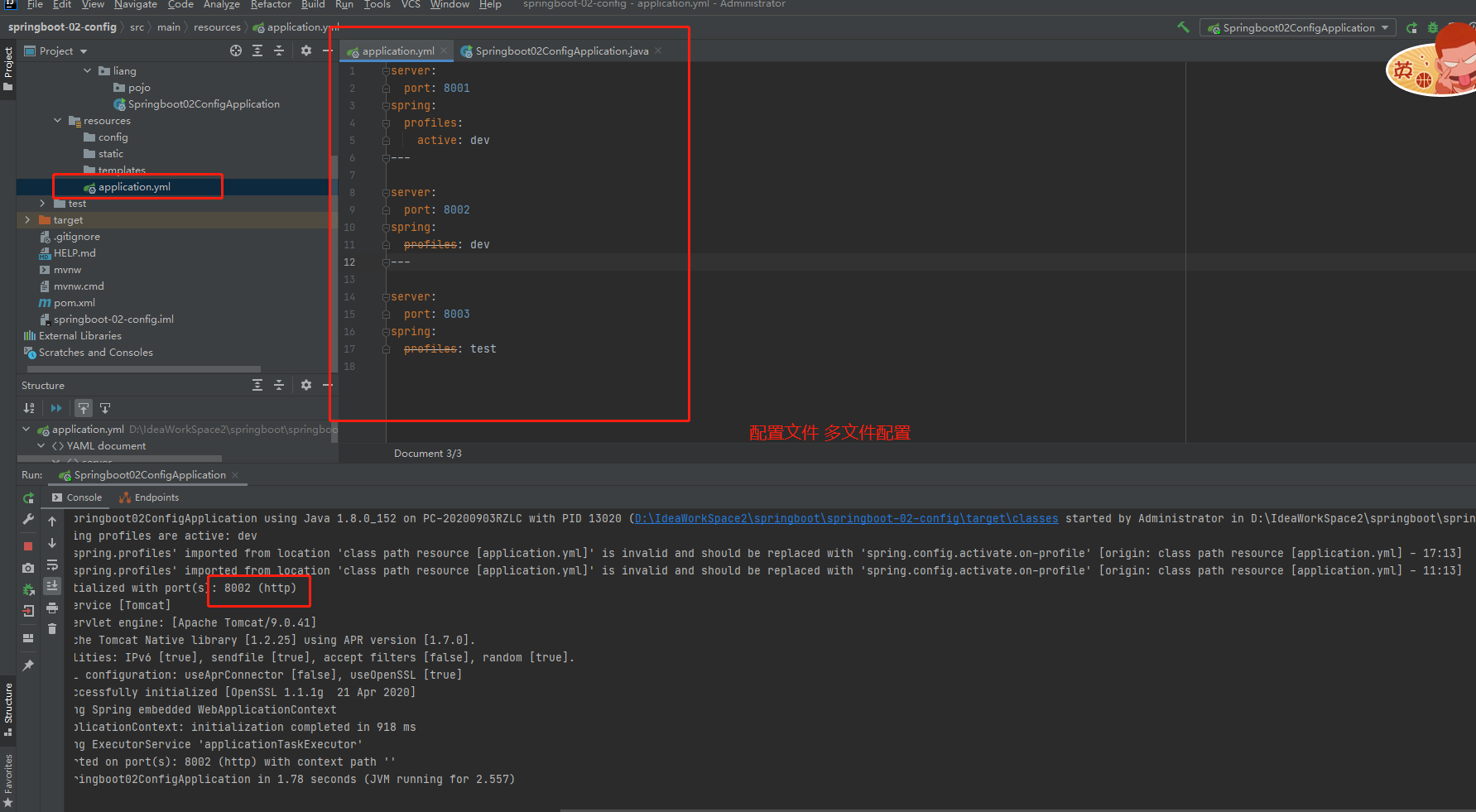Fold the spring block on line 3
Image resolution: width=1476 pixels, height=812 pixels.
tap(386, 106)
